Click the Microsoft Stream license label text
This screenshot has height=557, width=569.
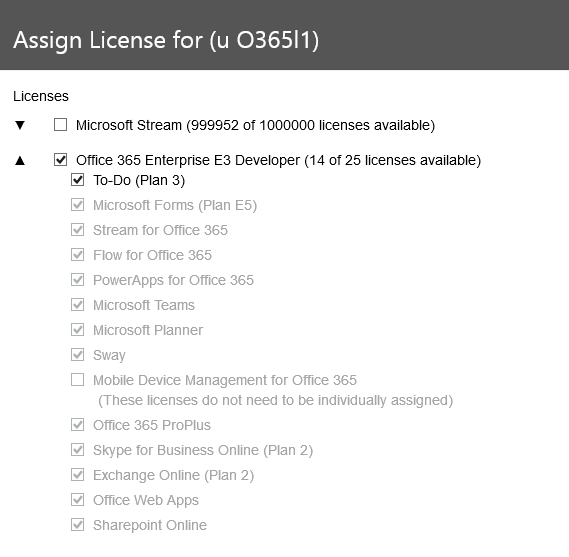[255, 125]
